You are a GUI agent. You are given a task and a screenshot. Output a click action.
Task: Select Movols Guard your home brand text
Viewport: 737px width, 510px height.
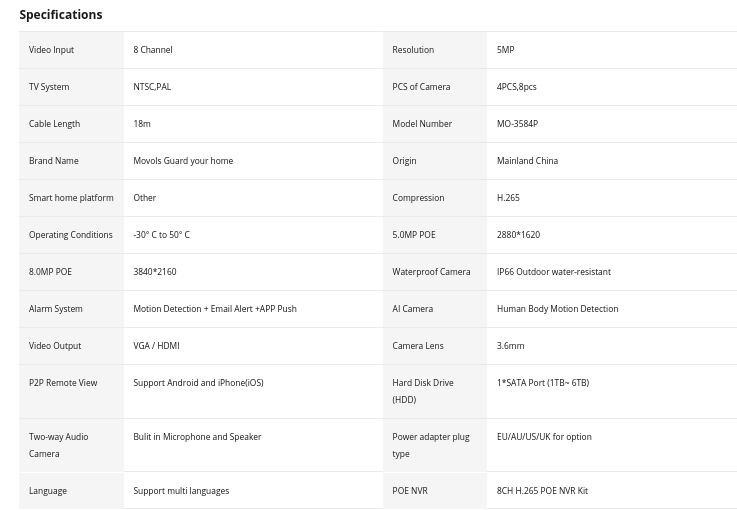[183, 161]
